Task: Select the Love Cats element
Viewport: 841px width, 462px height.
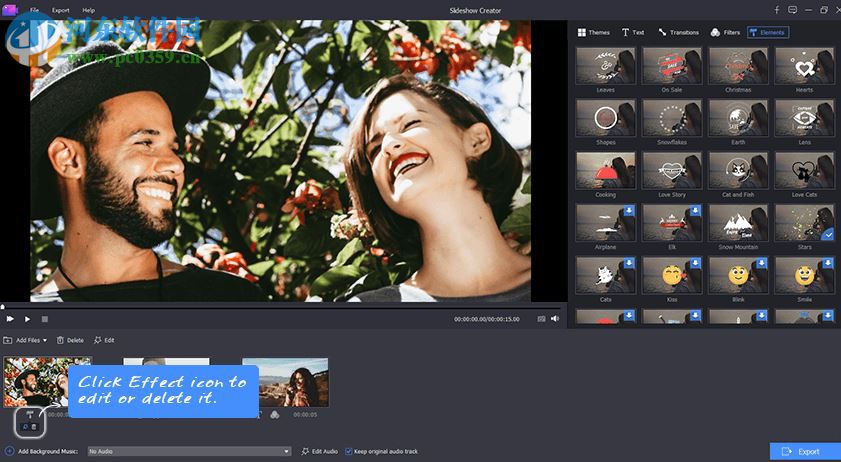Action: click(805, 171)
